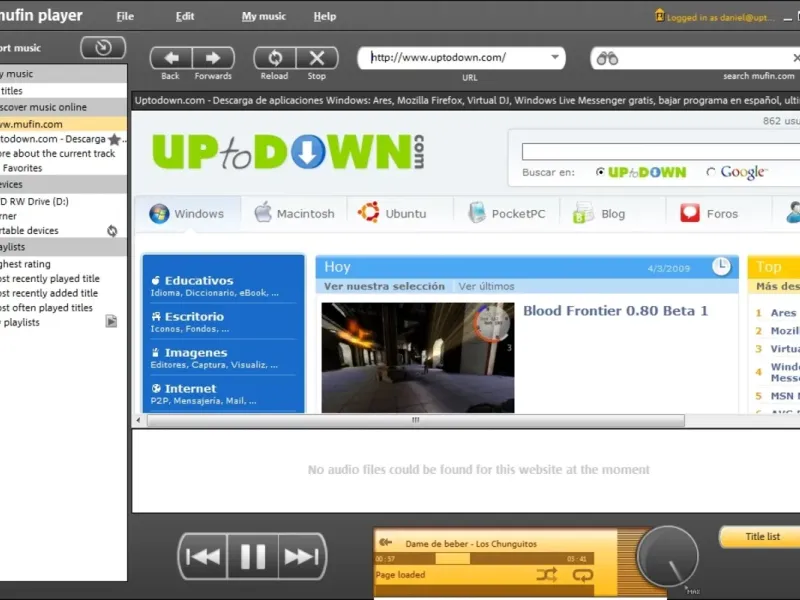Viewport: 800px width, 600px height.
Task: Toggle repeat mode in player display
Action: pos(582,576)
